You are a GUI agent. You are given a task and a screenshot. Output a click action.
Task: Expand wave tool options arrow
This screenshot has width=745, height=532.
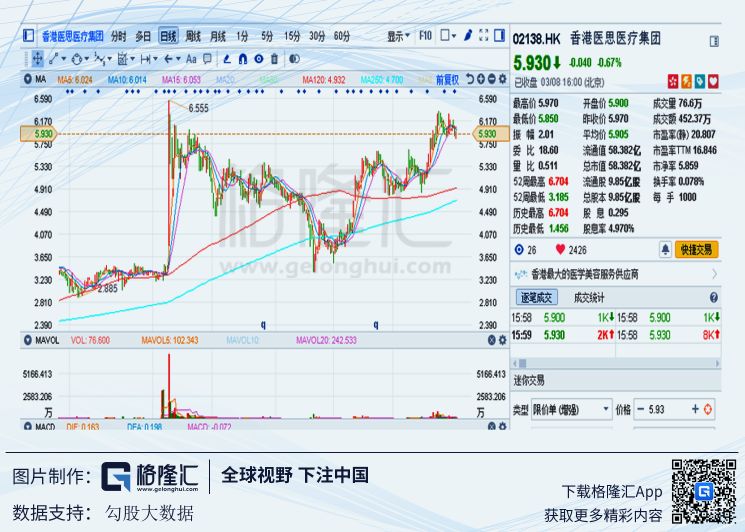(110, 59)
